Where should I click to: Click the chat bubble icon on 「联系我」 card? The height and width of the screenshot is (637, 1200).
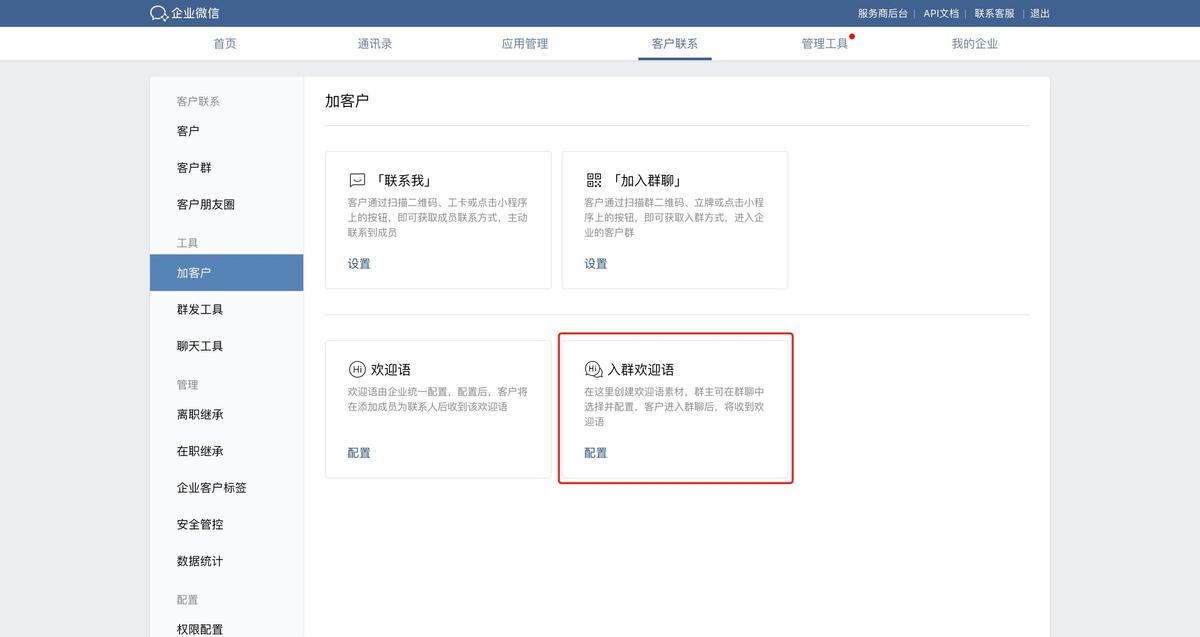(x=355, y=181)
